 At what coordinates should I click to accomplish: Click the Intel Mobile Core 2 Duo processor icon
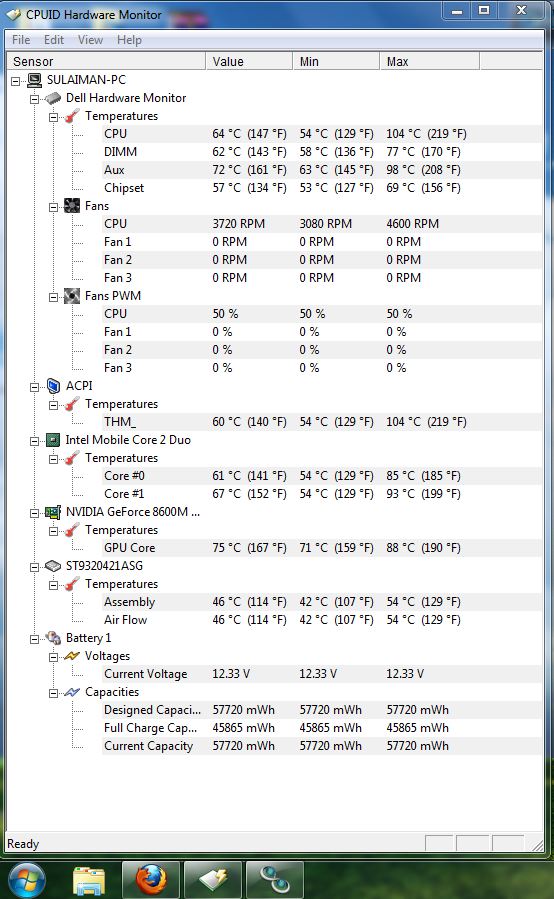pos(53,440)
